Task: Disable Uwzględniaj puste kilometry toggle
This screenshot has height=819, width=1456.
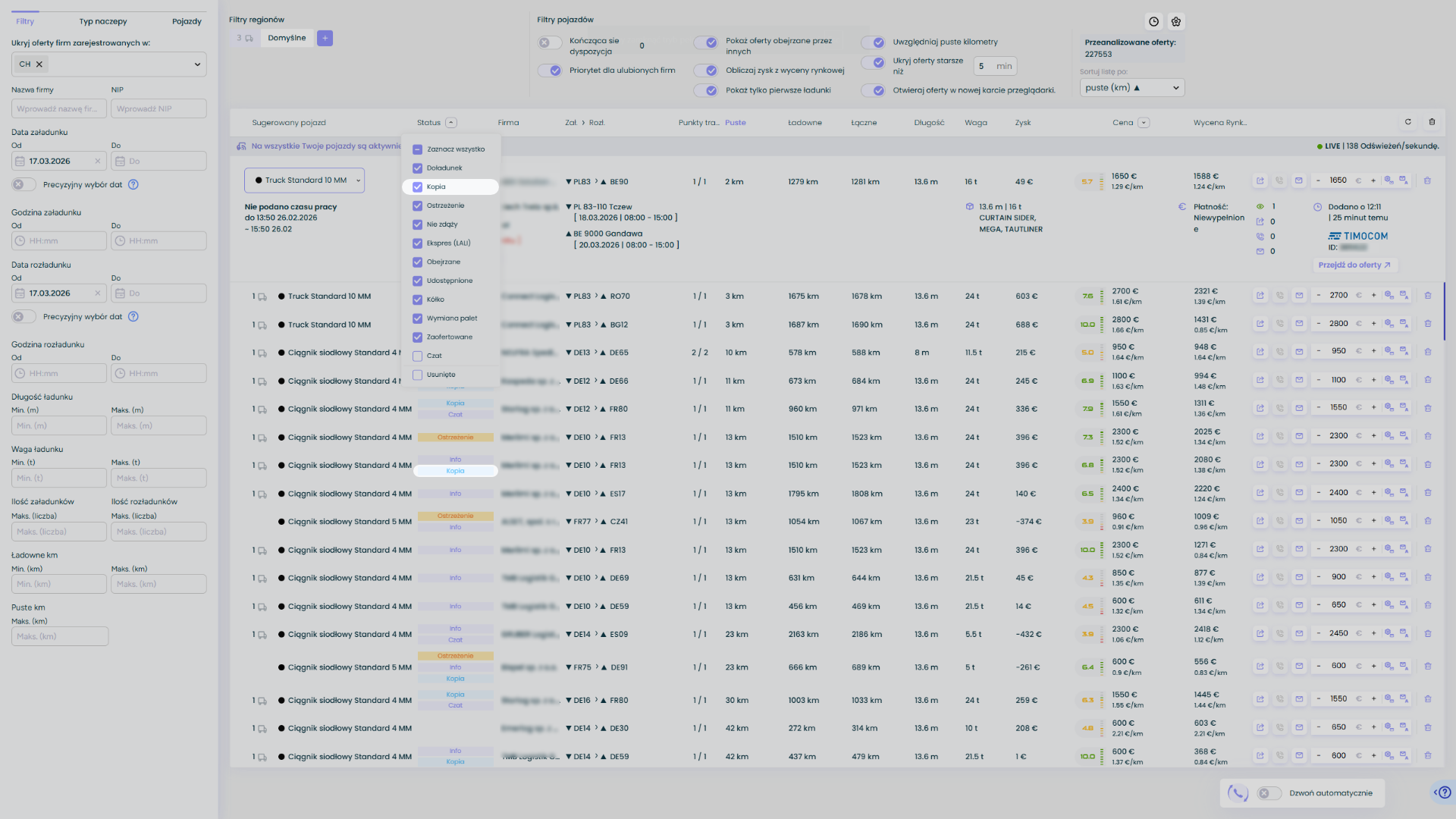Action: (x=874, y=42)
